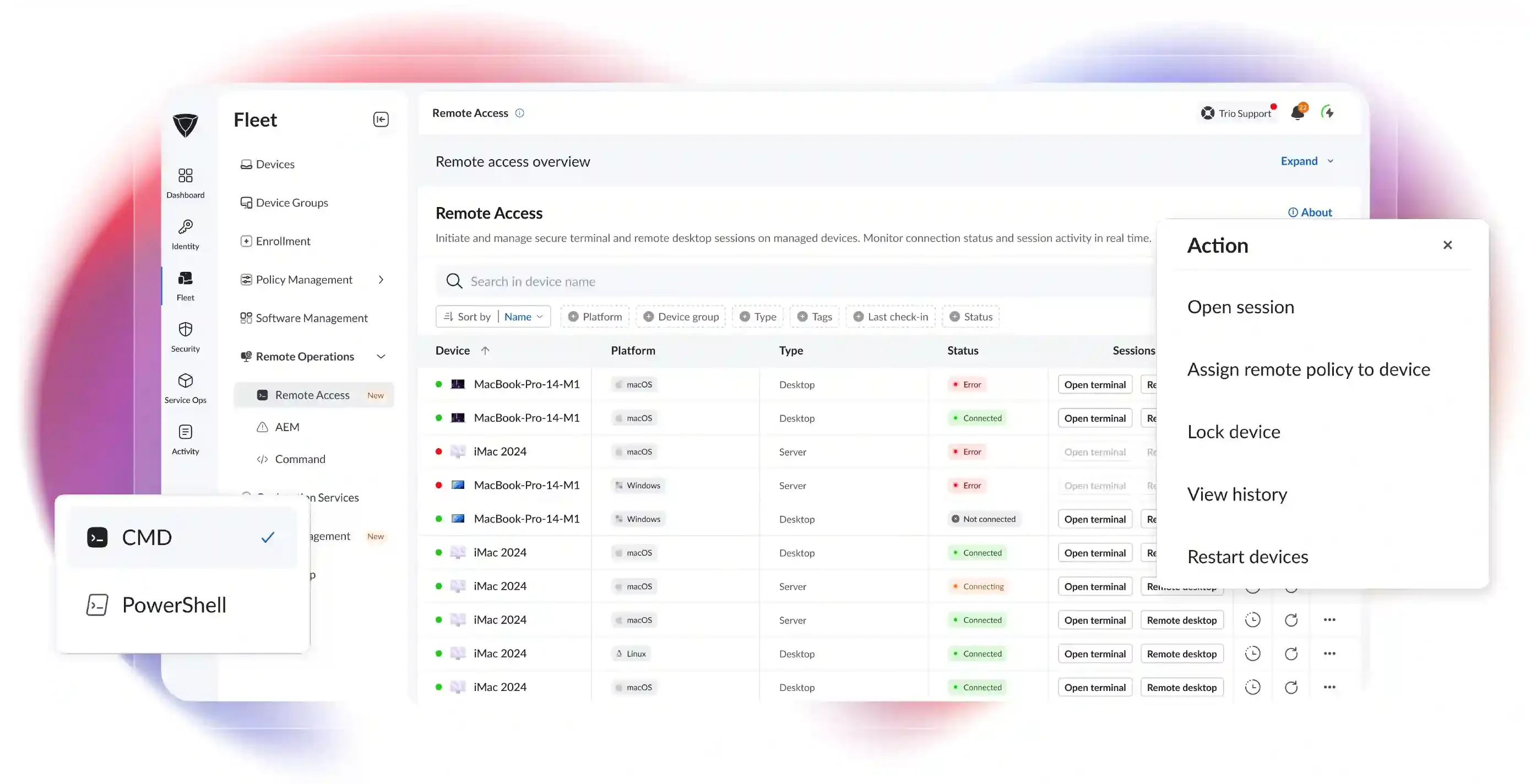
Task: Click Remote desktop in the Linux iMac row
Action: point(1181,654)
